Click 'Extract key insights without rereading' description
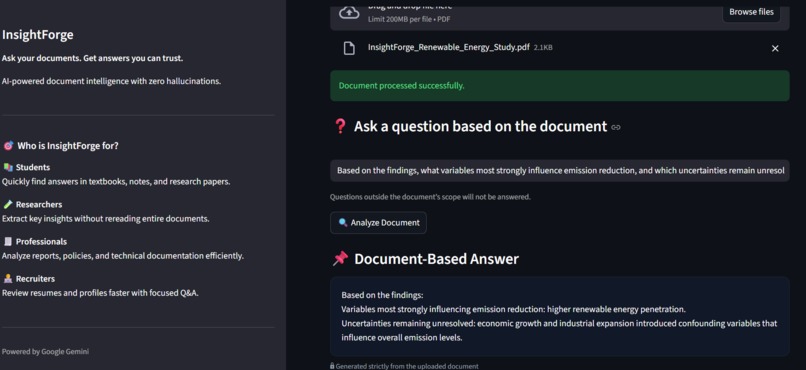Viewport: 806px width, 370px height. [x=105, y=219]
